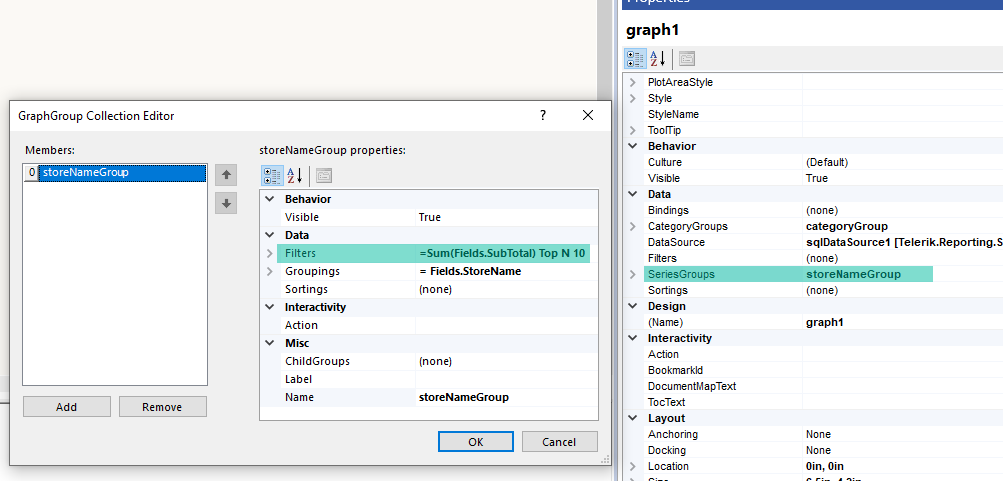Screen dimensions: 1003x481
Task: Expand SeriesGroups in Properties panel
Action: click(x=633, y=274)
